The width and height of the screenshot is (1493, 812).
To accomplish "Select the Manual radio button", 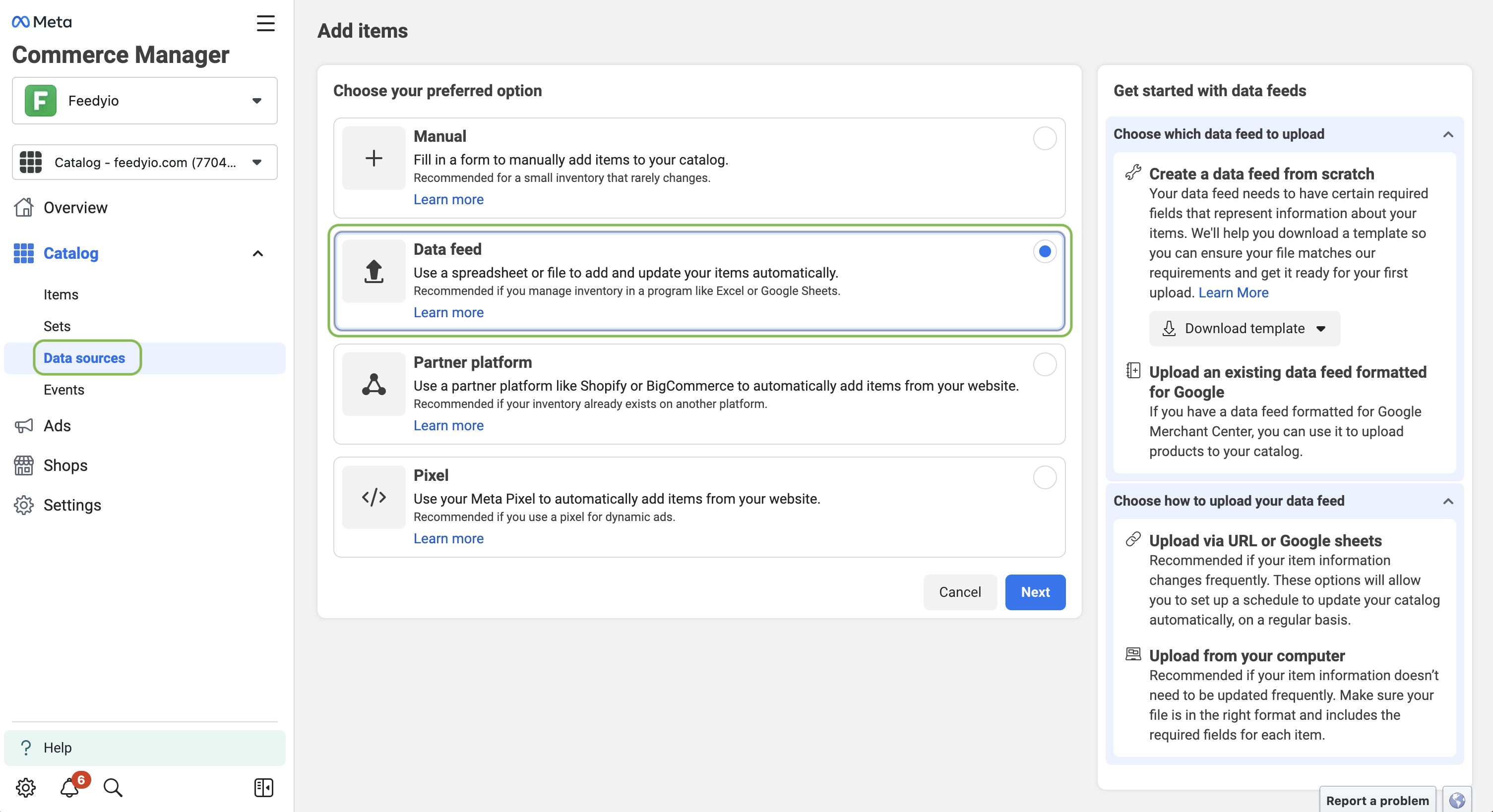I will (1045, 138).
